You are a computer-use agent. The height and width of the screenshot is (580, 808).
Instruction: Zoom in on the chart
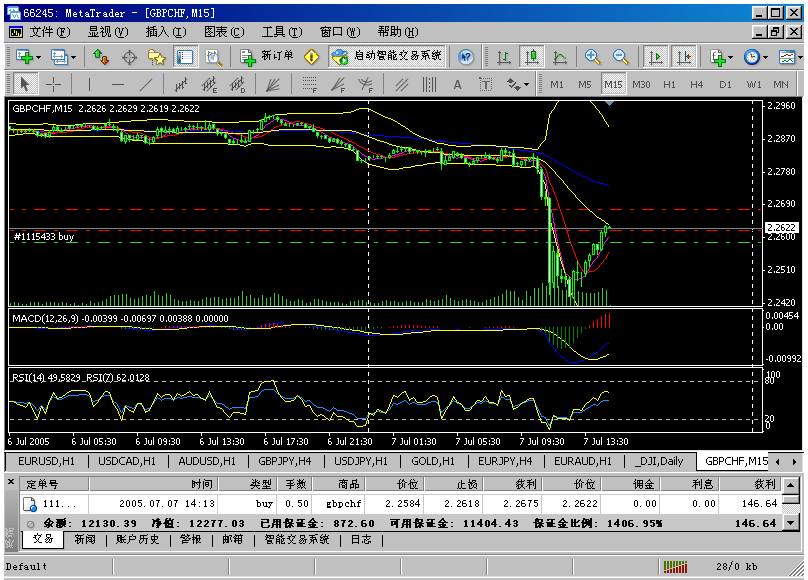(593, 57)
